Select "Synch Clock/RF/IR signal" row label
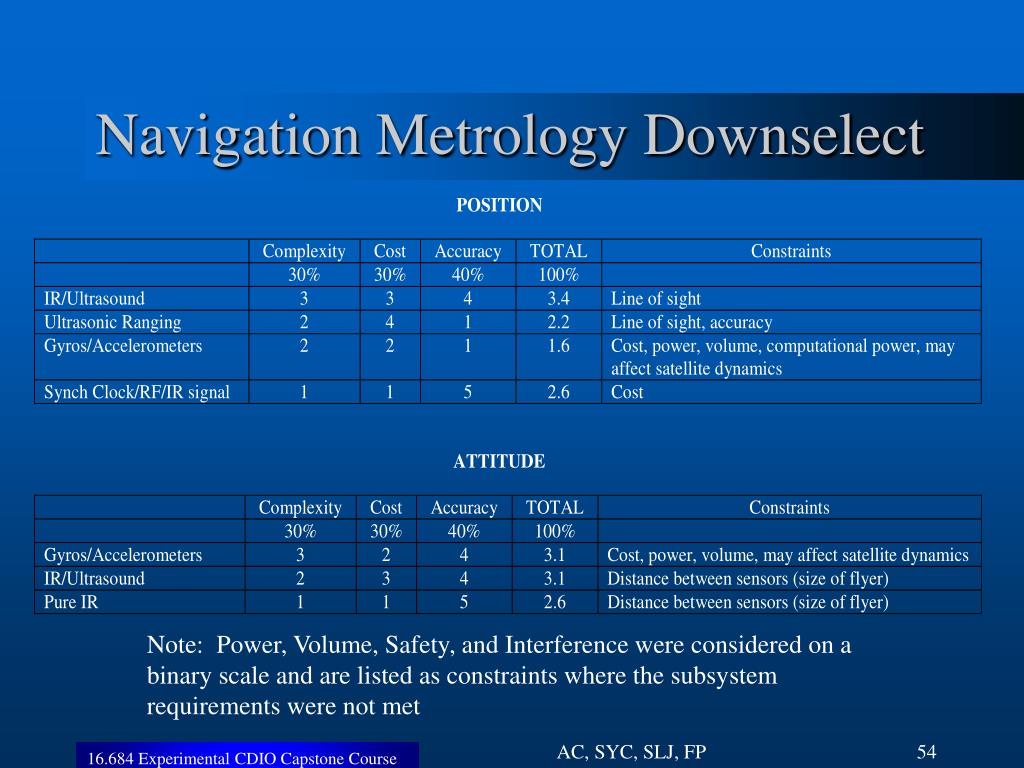The image size is (1024, 768). coord(136,392)
